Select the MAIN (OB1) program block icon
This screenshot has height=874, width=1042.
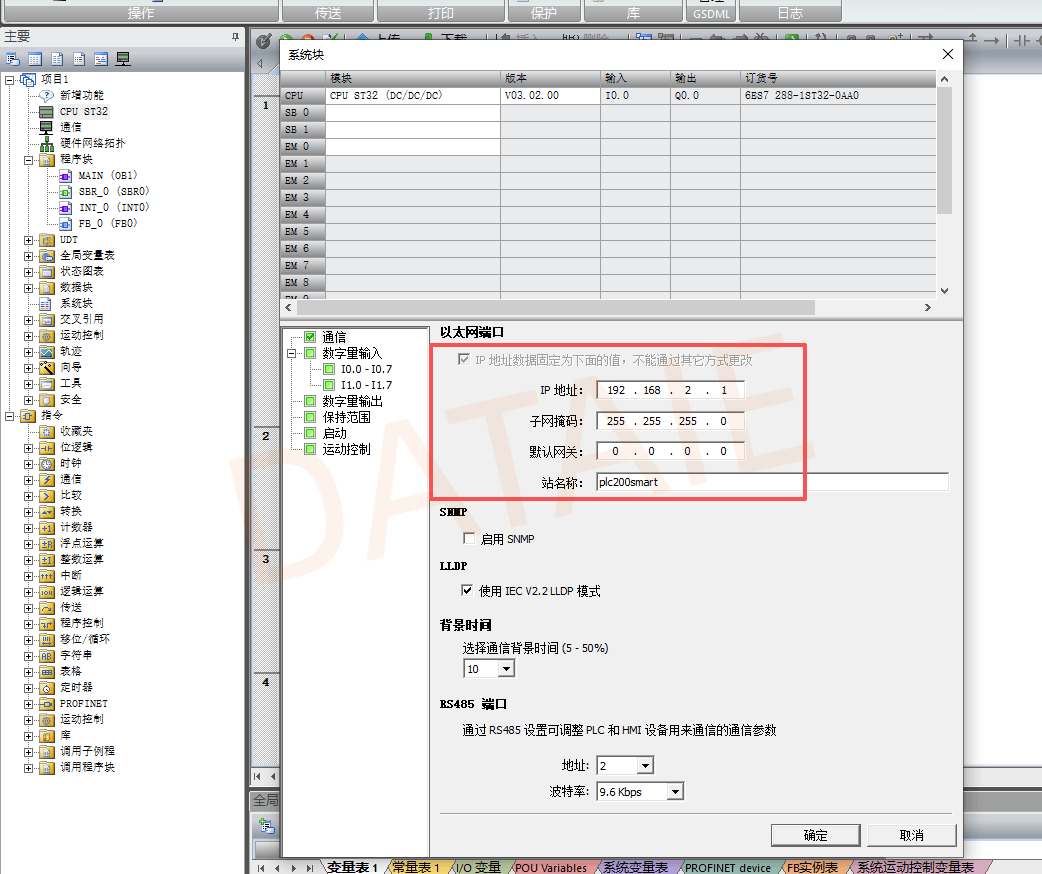coord(65,175)
